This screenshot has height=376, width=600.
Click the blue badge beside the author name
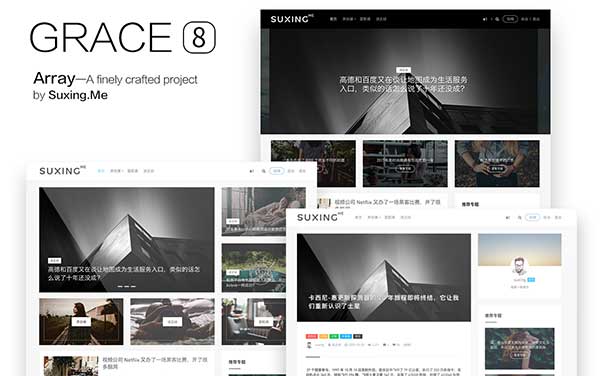tap(531, 280)
